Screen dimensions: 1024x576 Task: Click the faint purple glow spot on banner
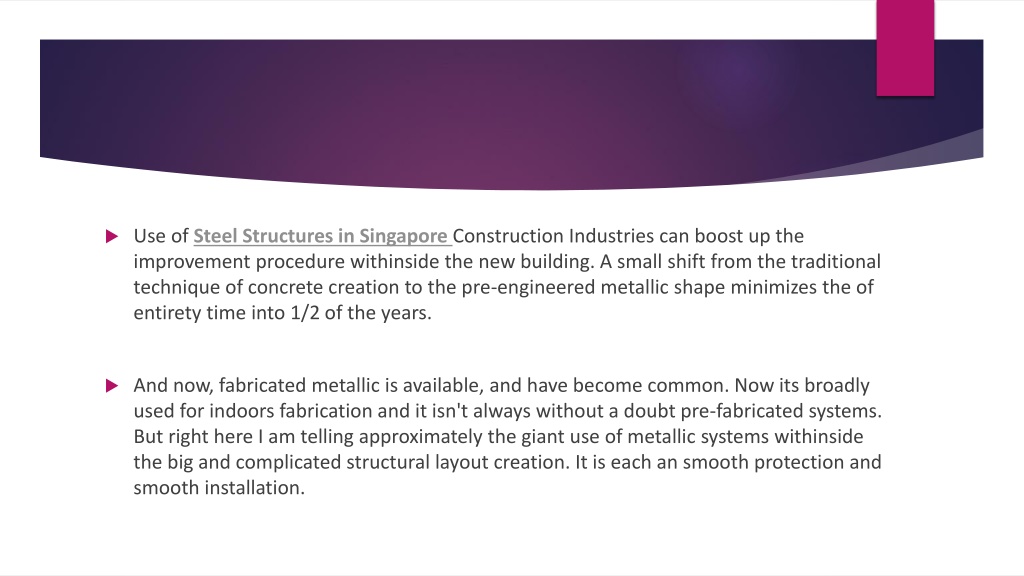pos(738,71)
